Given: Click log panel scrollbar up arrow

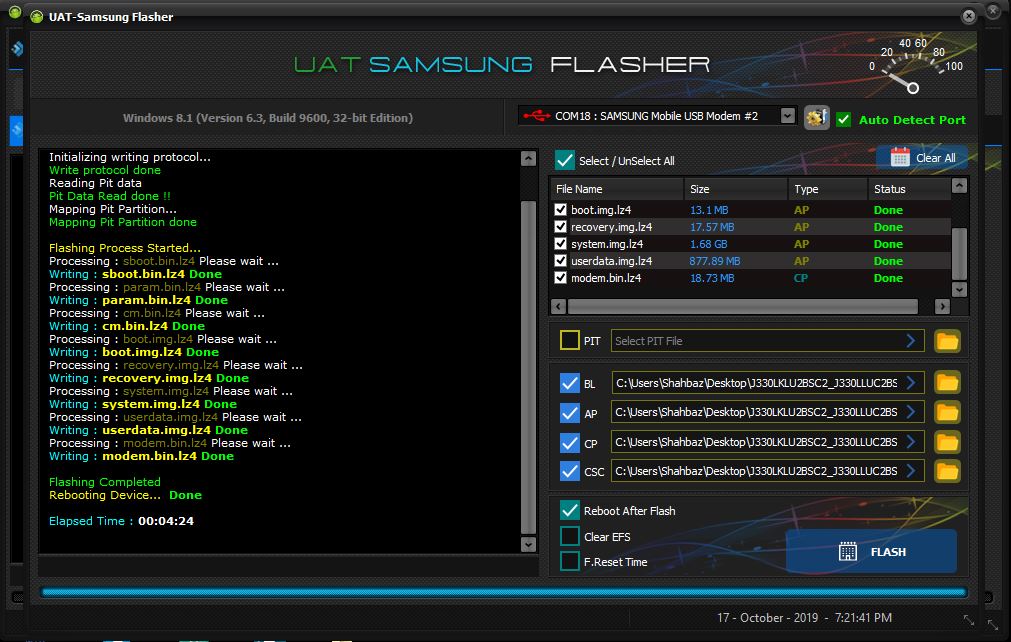Looking at the screenshot, I should [528, 159].
